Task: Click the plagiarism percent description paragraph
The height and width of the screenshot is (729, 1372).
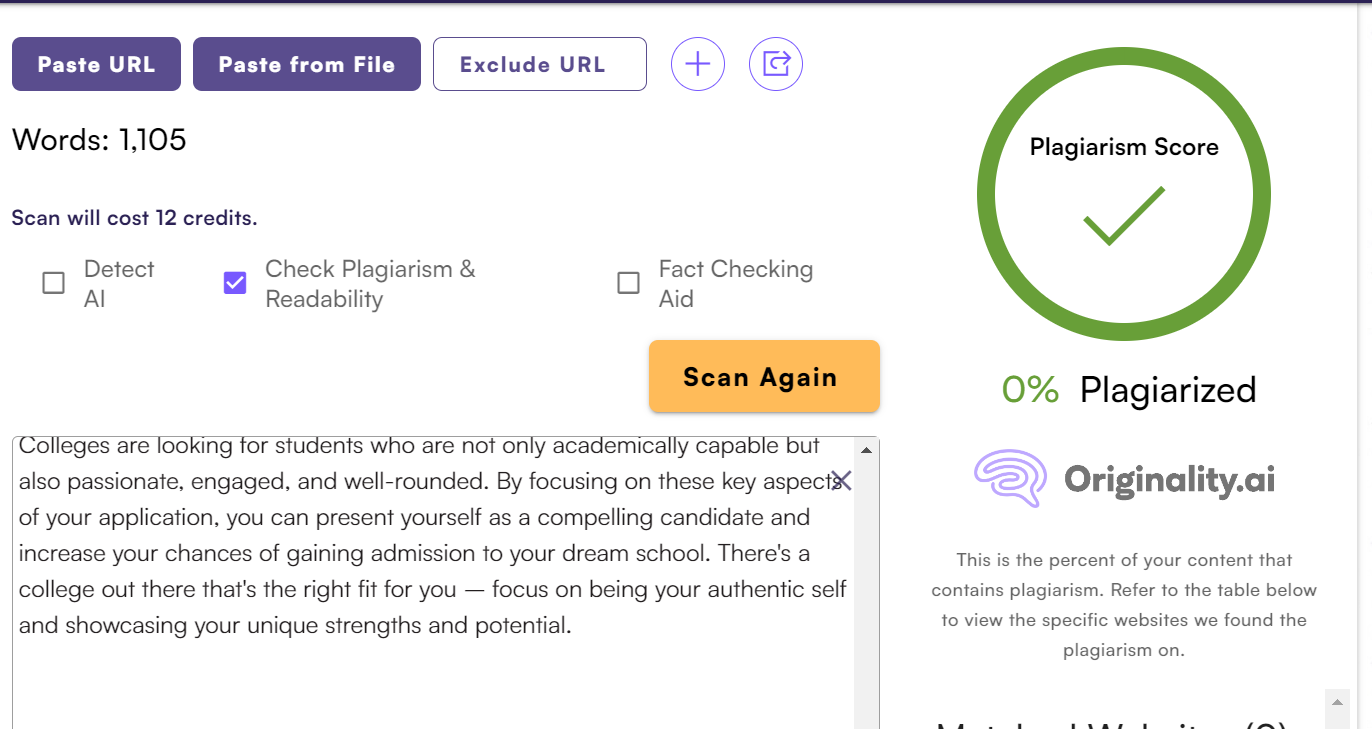Action: (x=1124, y=605)
